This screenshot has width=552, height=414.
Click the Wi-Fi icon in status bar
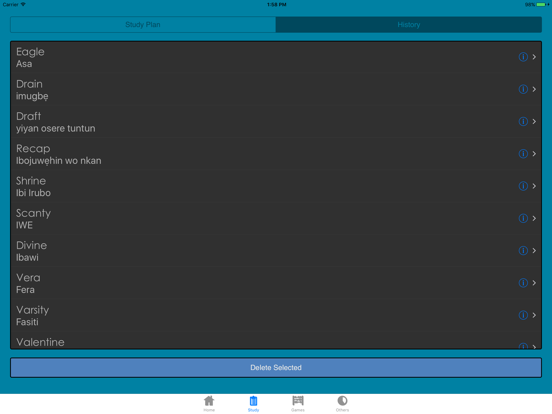pyautogui.click(x=23, y=4)
